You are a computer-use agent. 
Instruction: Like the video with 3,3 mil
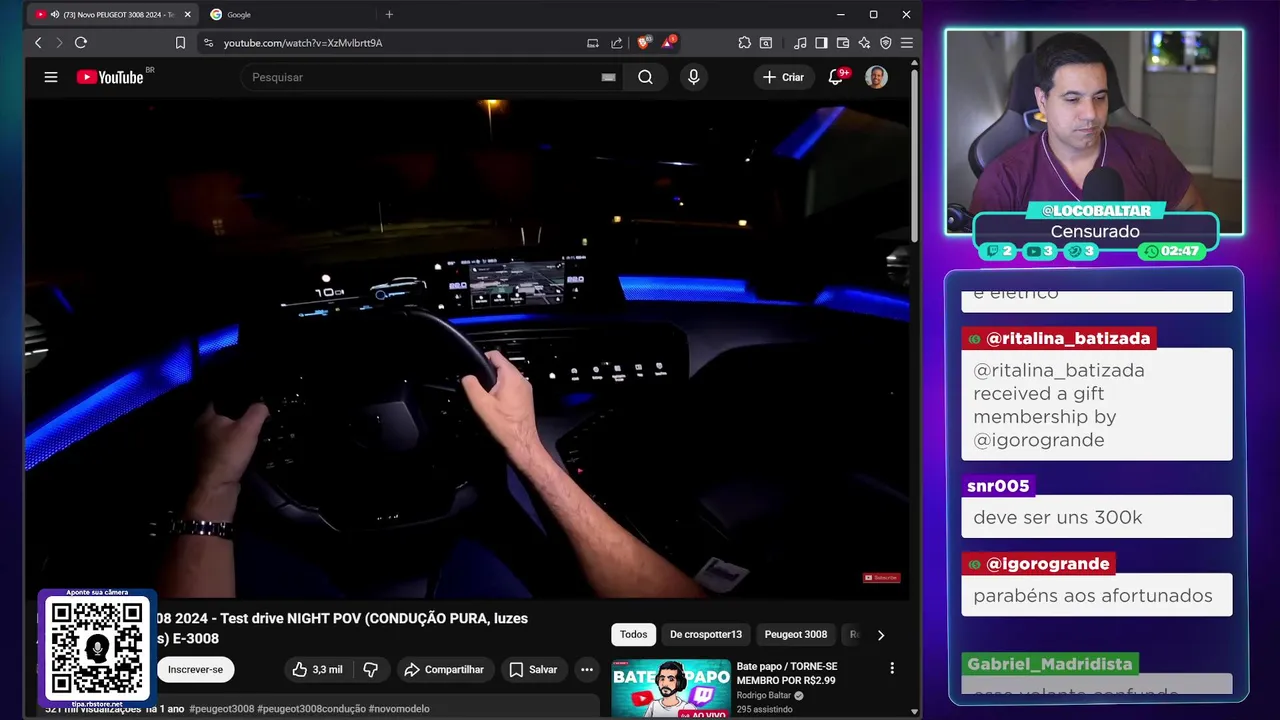[317, 670]
